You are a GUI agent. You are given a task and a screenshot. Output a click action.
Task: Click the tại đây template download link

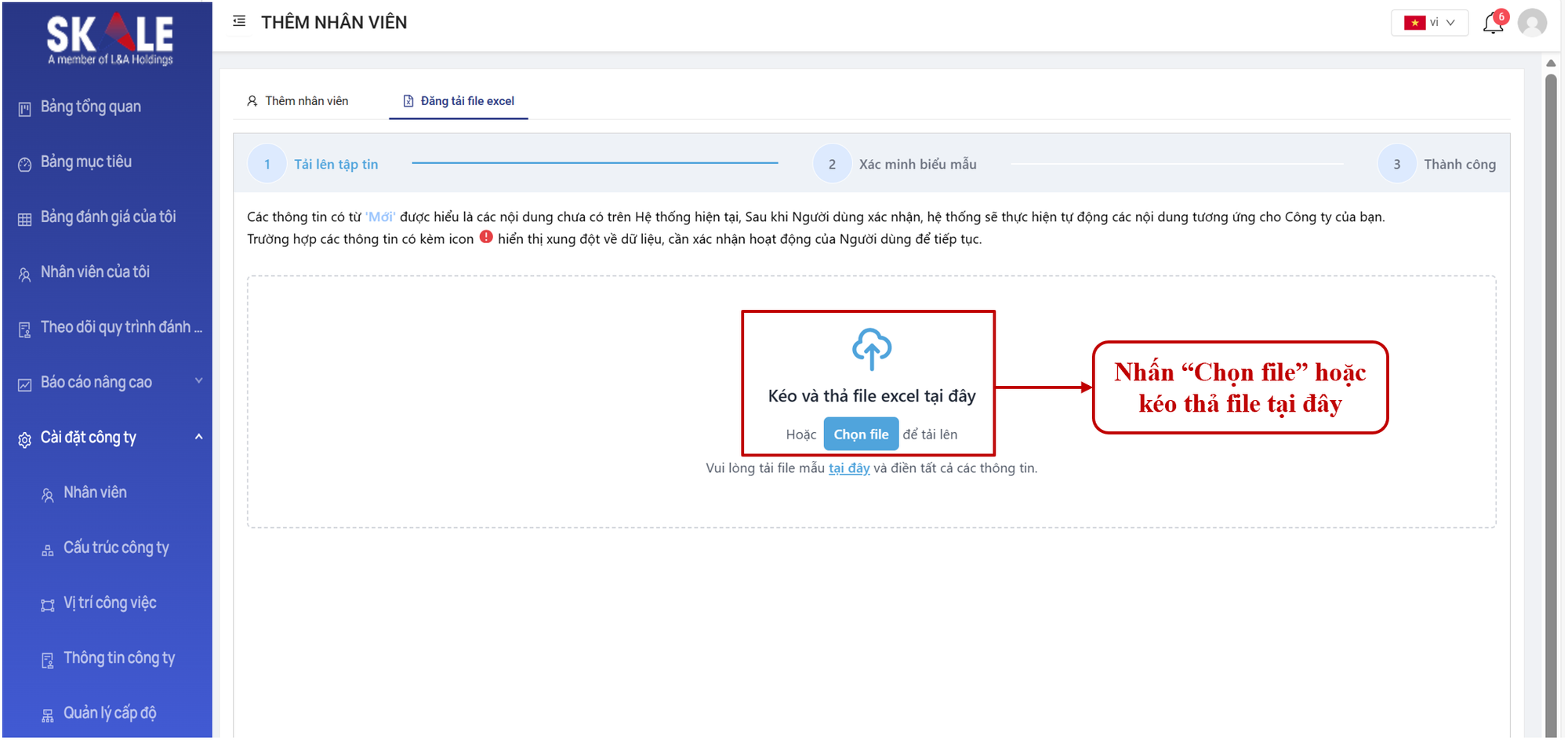click(849, 468)
